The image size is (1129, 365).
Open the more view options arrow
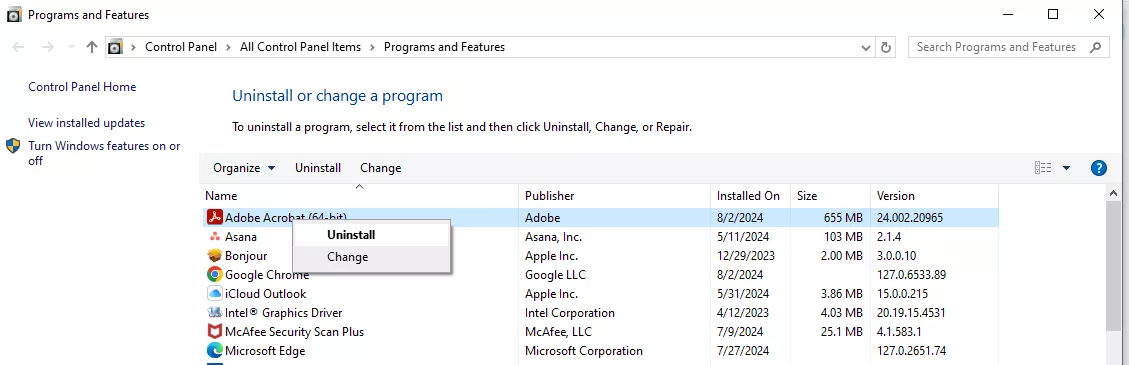1066,168
